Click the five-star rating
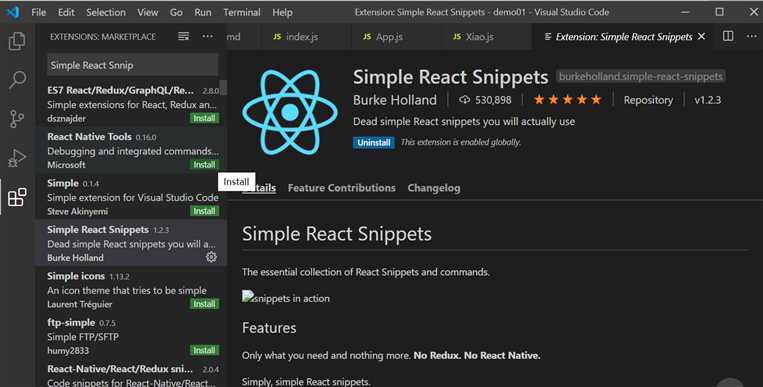 tap(567, 100)
